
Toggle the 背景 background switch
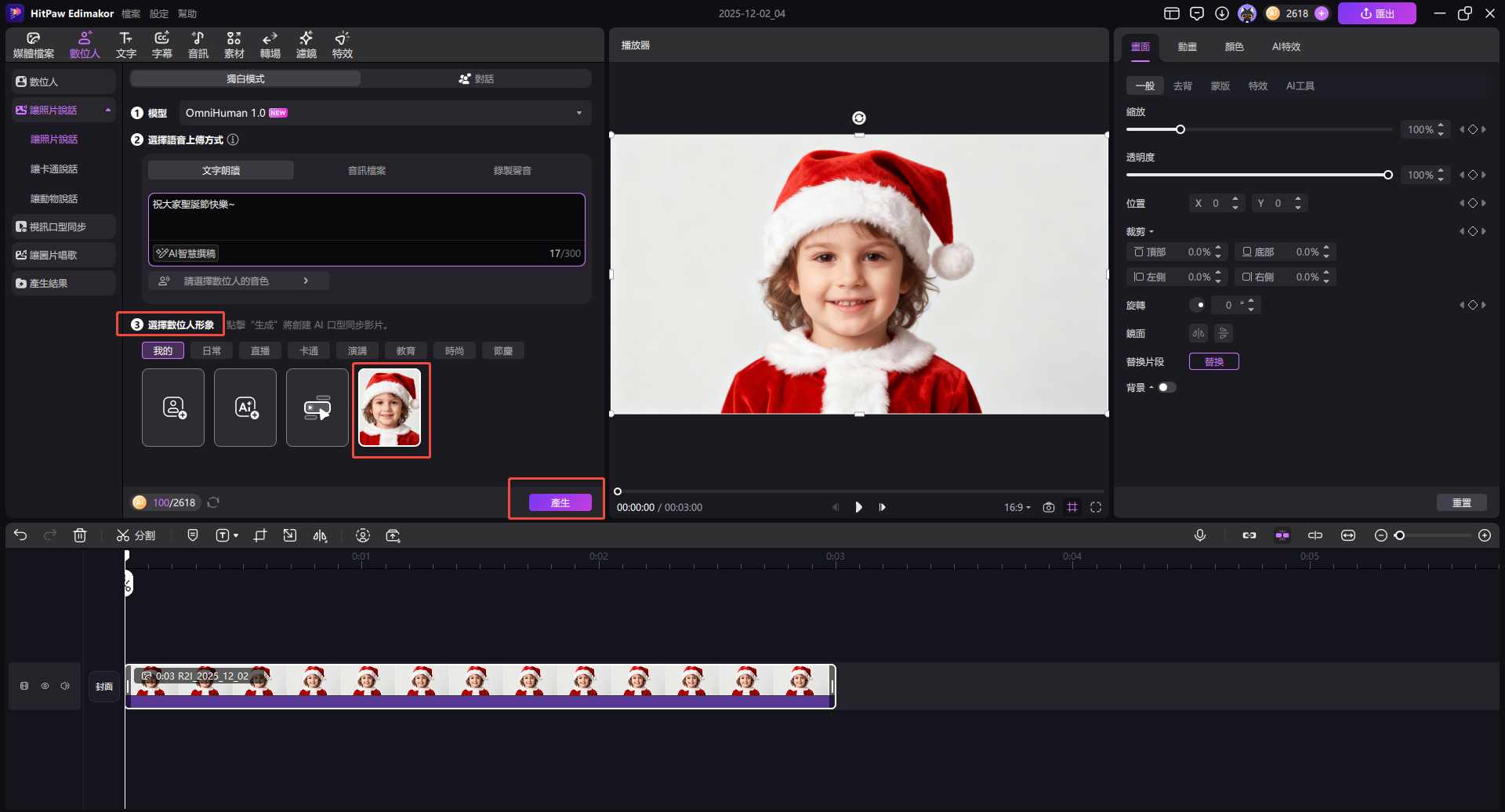coord(1166,387)
